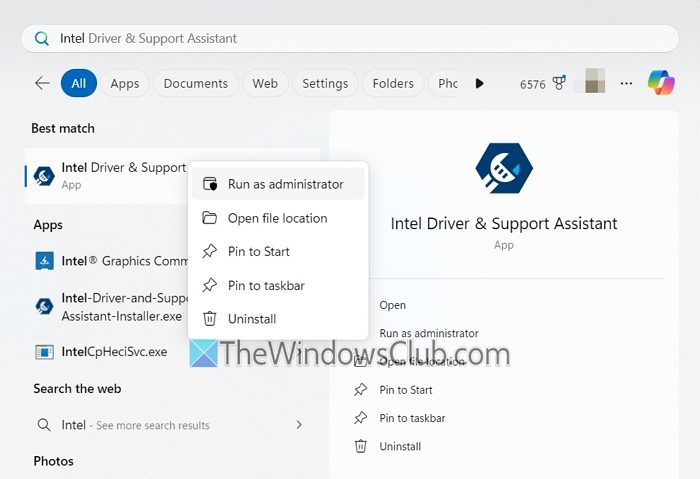
Task: Click pin icon beside details pane Pin to Start
Action: (x=361, y=390)
